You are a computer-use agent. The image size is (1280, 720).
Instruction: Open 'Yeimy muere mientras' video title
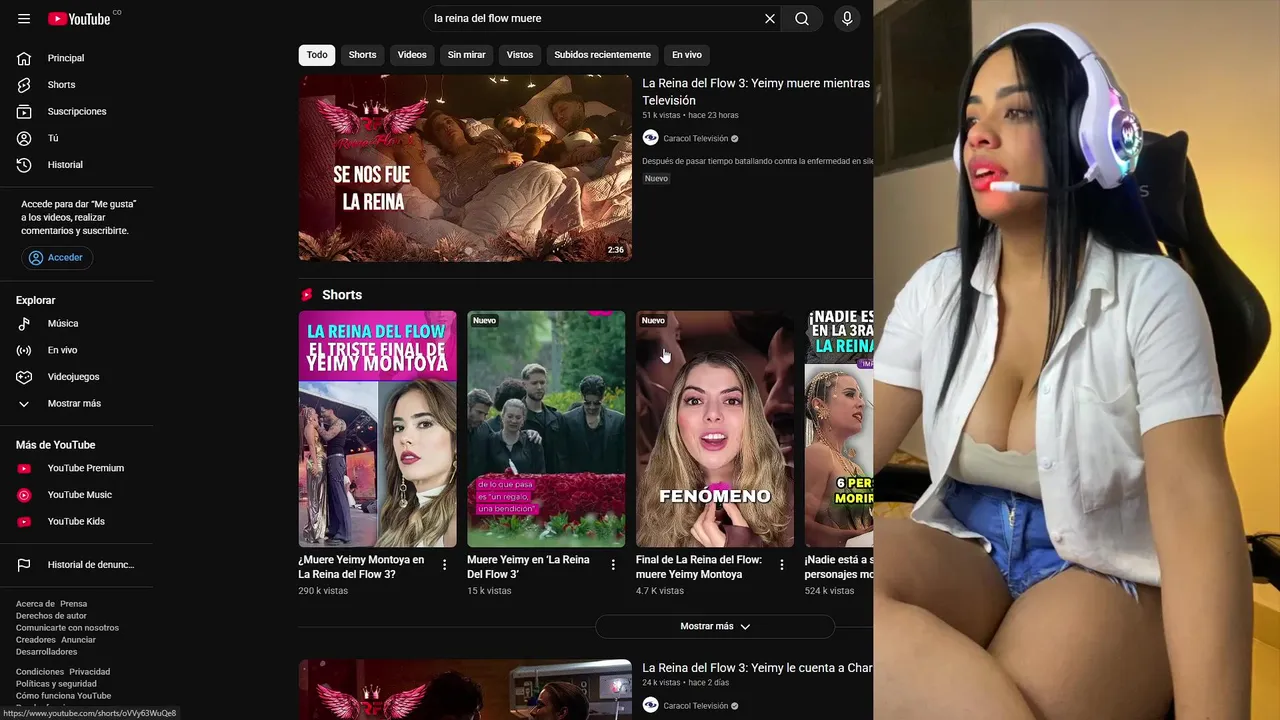(756, 92)
